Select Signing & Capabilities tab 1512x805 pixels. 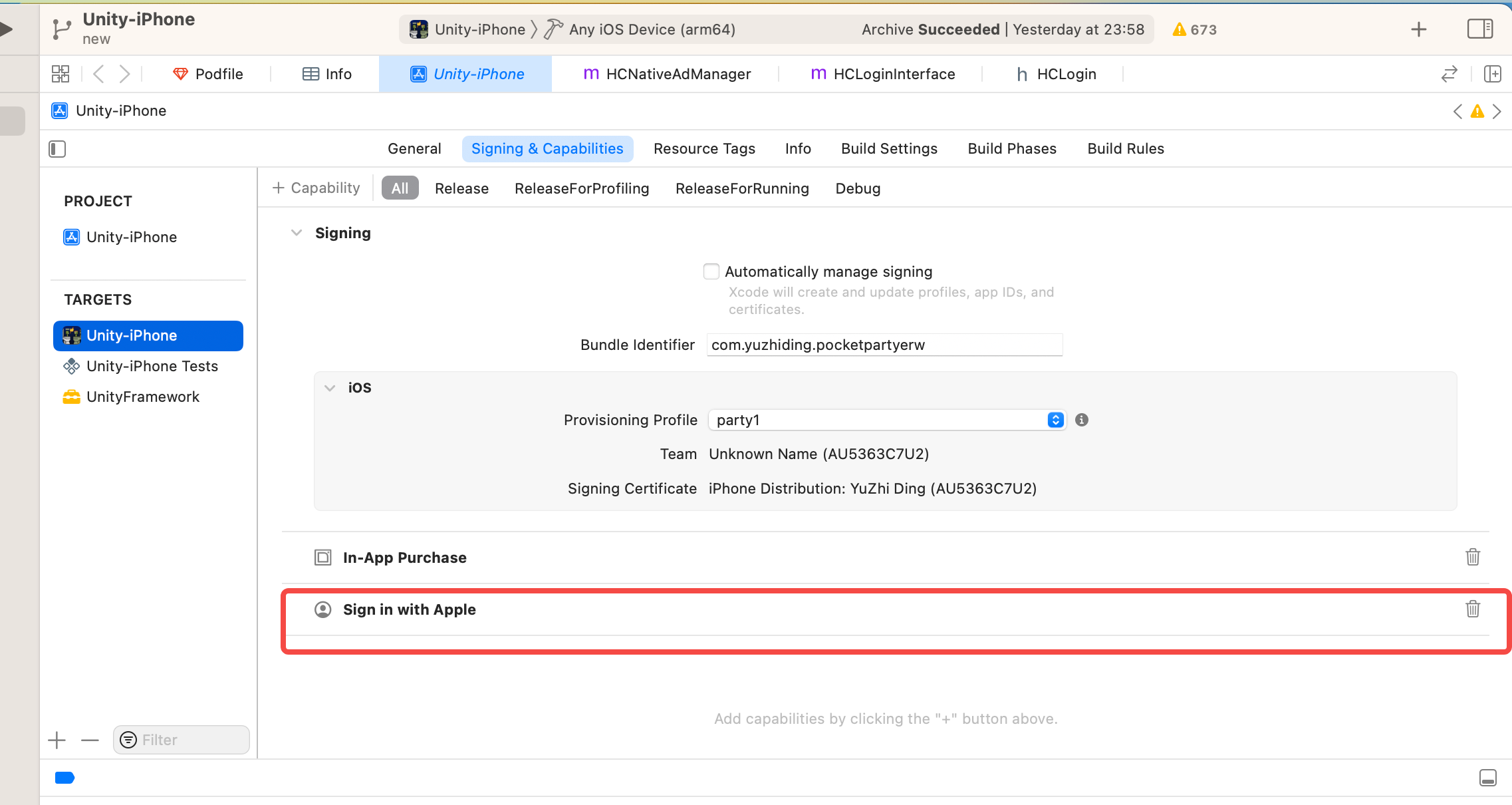pyautogui.click(x=547, y=149)
